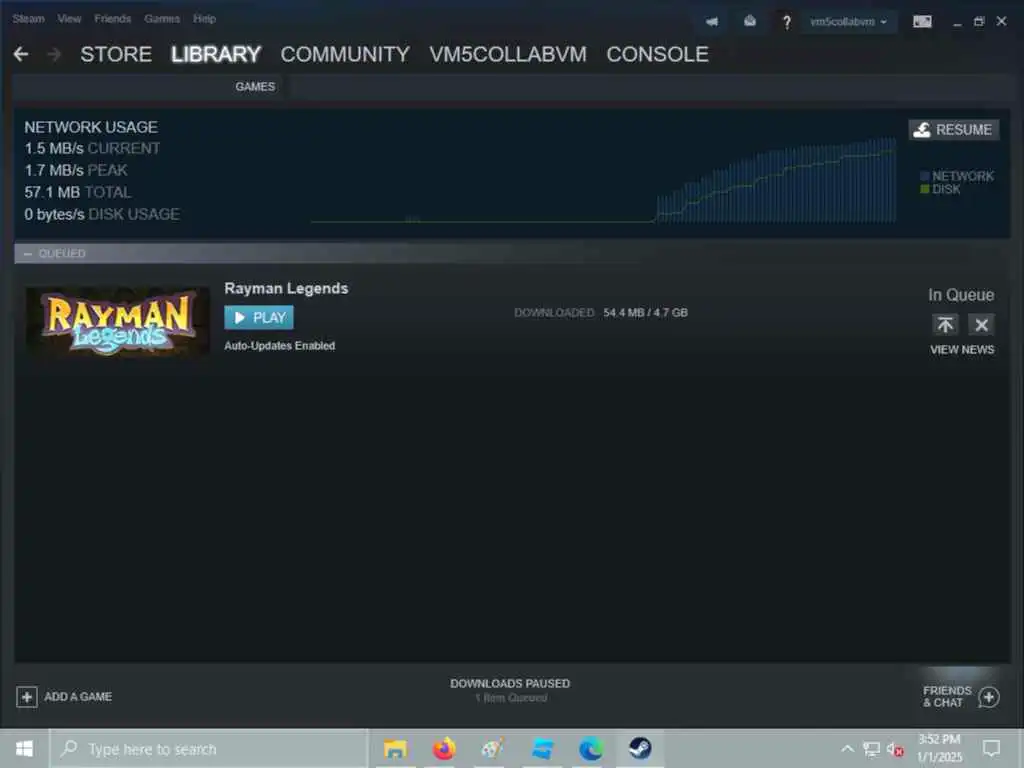Open View News for Rayman Legends

pos(962,350)
